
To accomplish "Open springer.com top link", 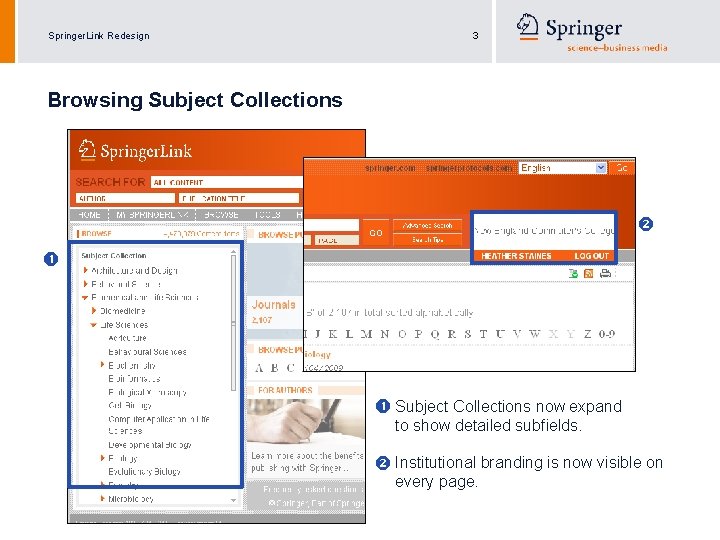I will click(390, 168).
